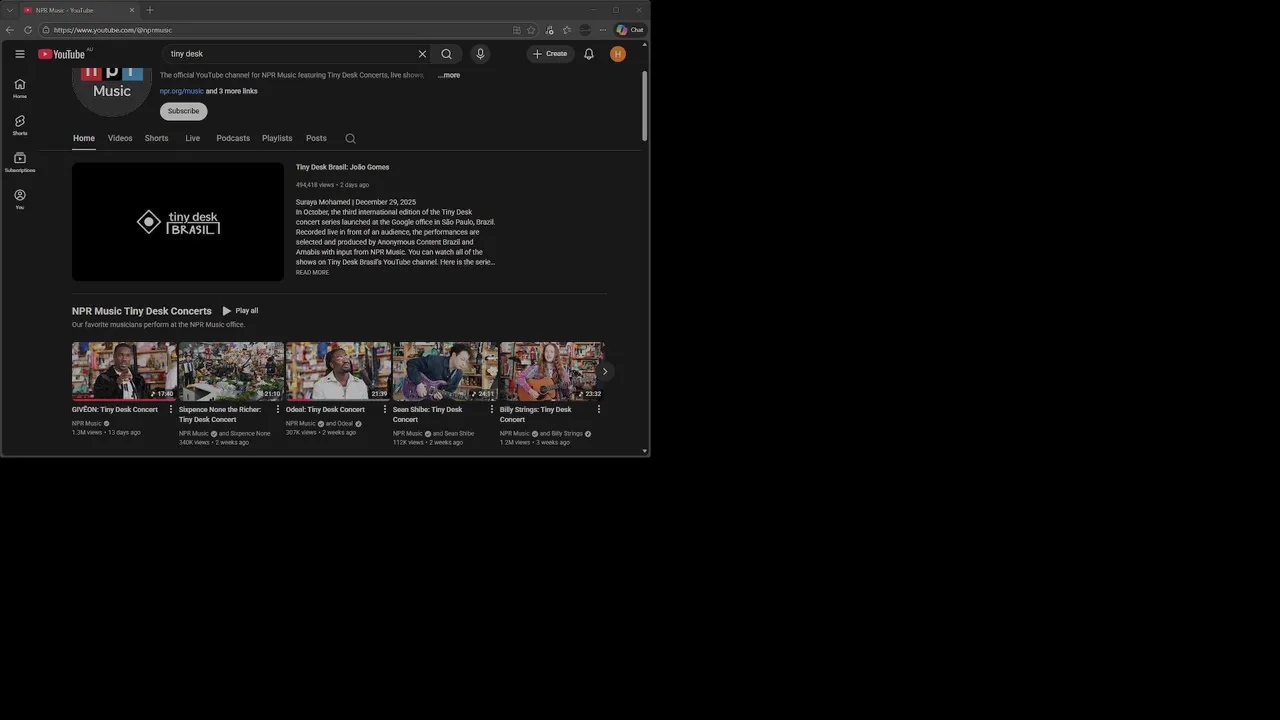Search within the channel using magnifier icon
The height and width of the screenshot is (720, 1280).
click(x=350, y=138)
